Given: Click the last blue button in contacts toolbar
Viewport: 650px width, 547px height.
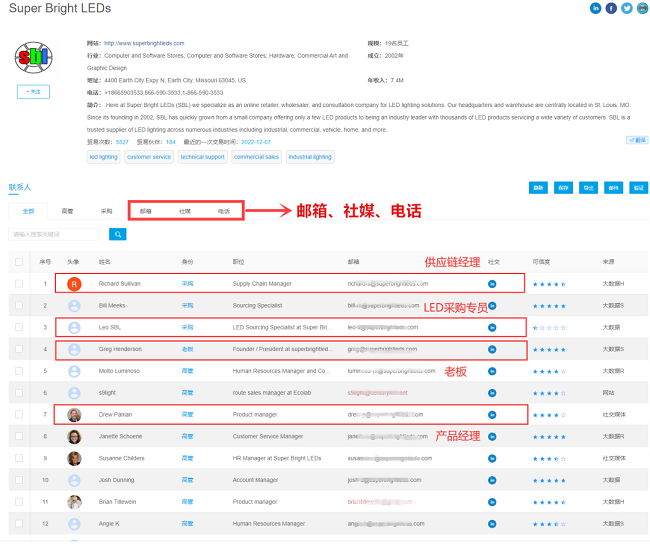Looking at the screenshot, I should click(x=638, y=188).
